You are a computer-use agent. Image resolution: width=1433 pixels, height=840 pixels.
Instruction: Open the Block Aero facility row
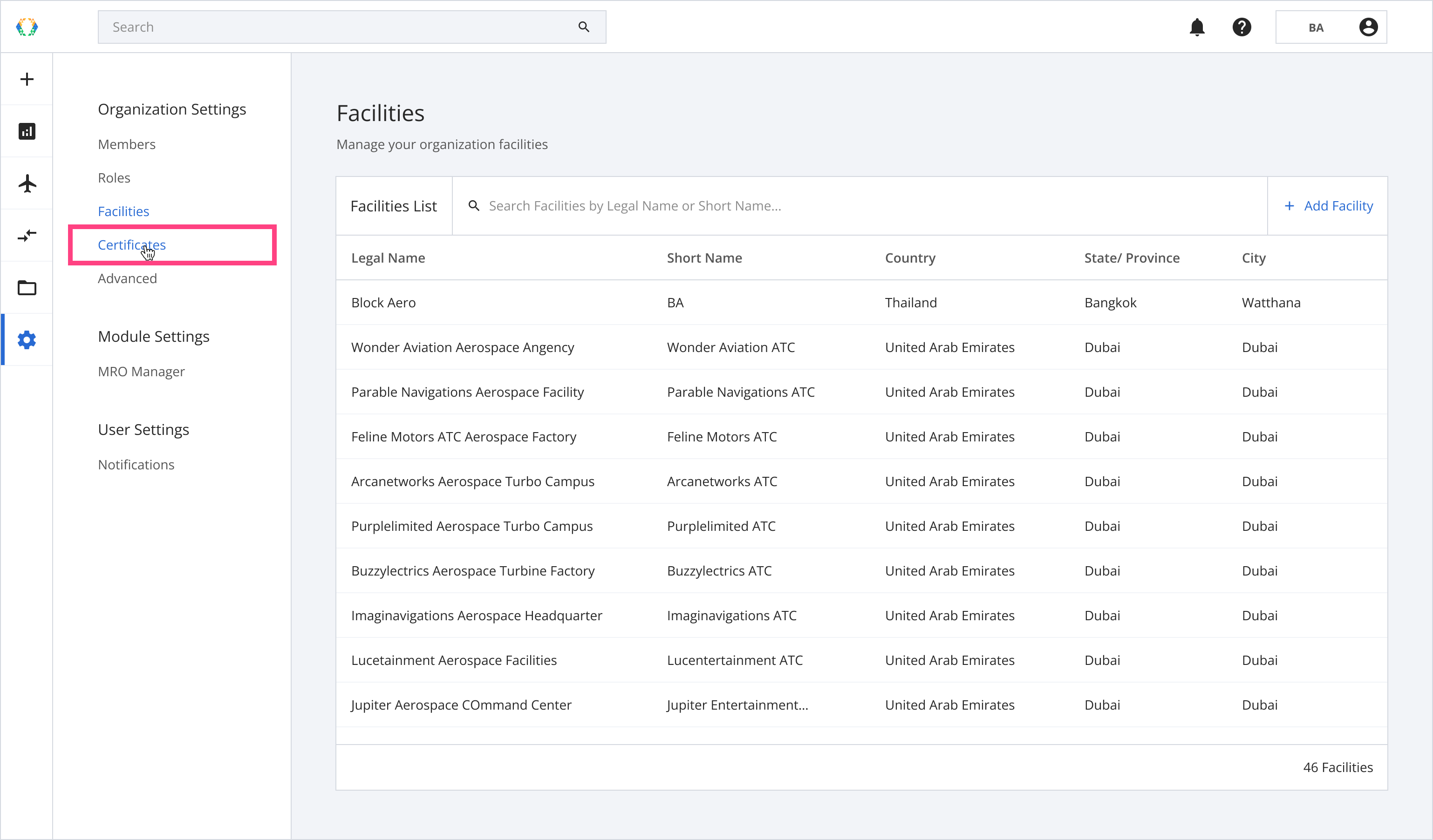pos(861,303)
